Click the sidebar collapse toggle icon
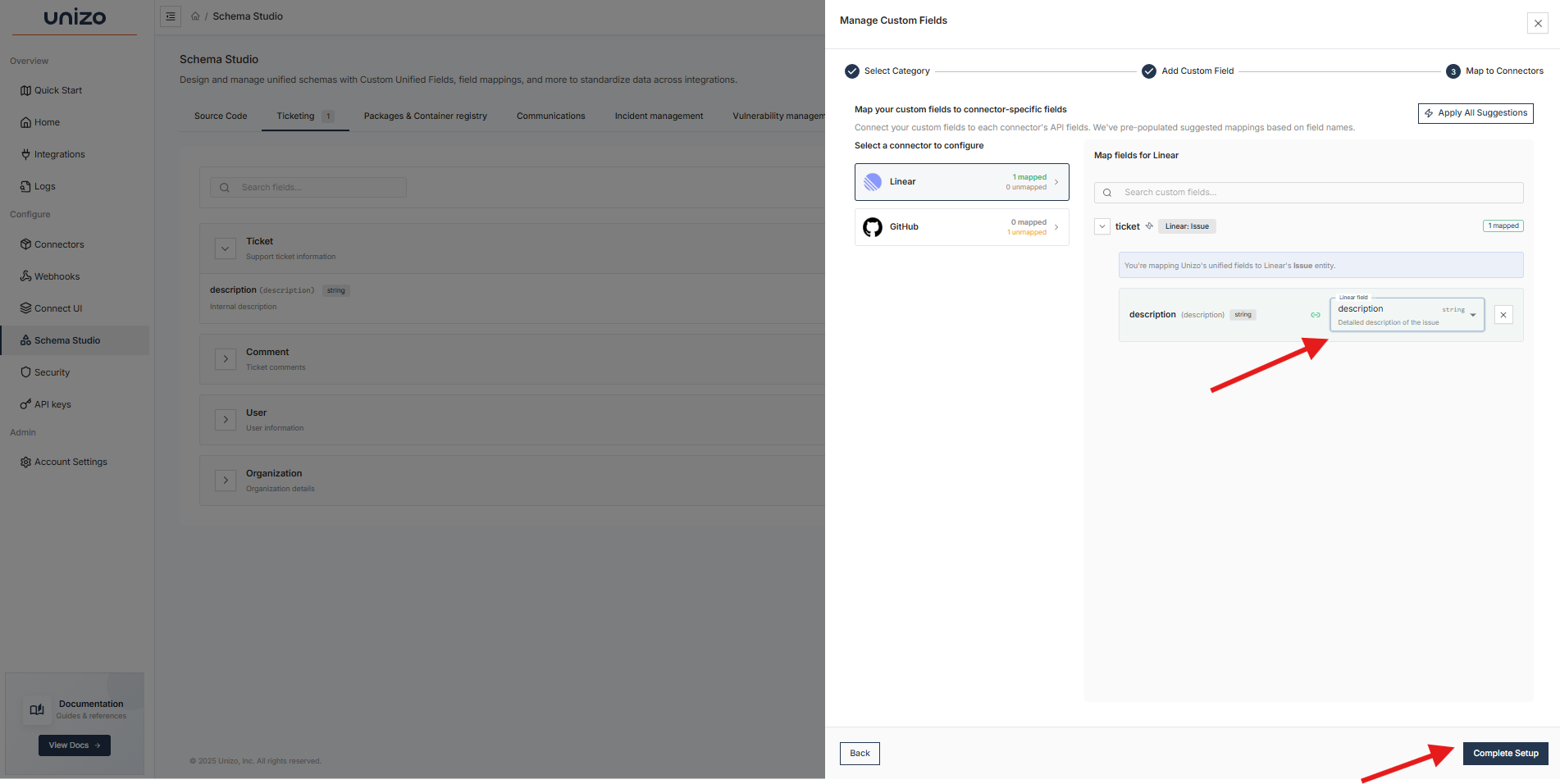Viewport: 1560px width, 784px height. [x=171, y=16]
